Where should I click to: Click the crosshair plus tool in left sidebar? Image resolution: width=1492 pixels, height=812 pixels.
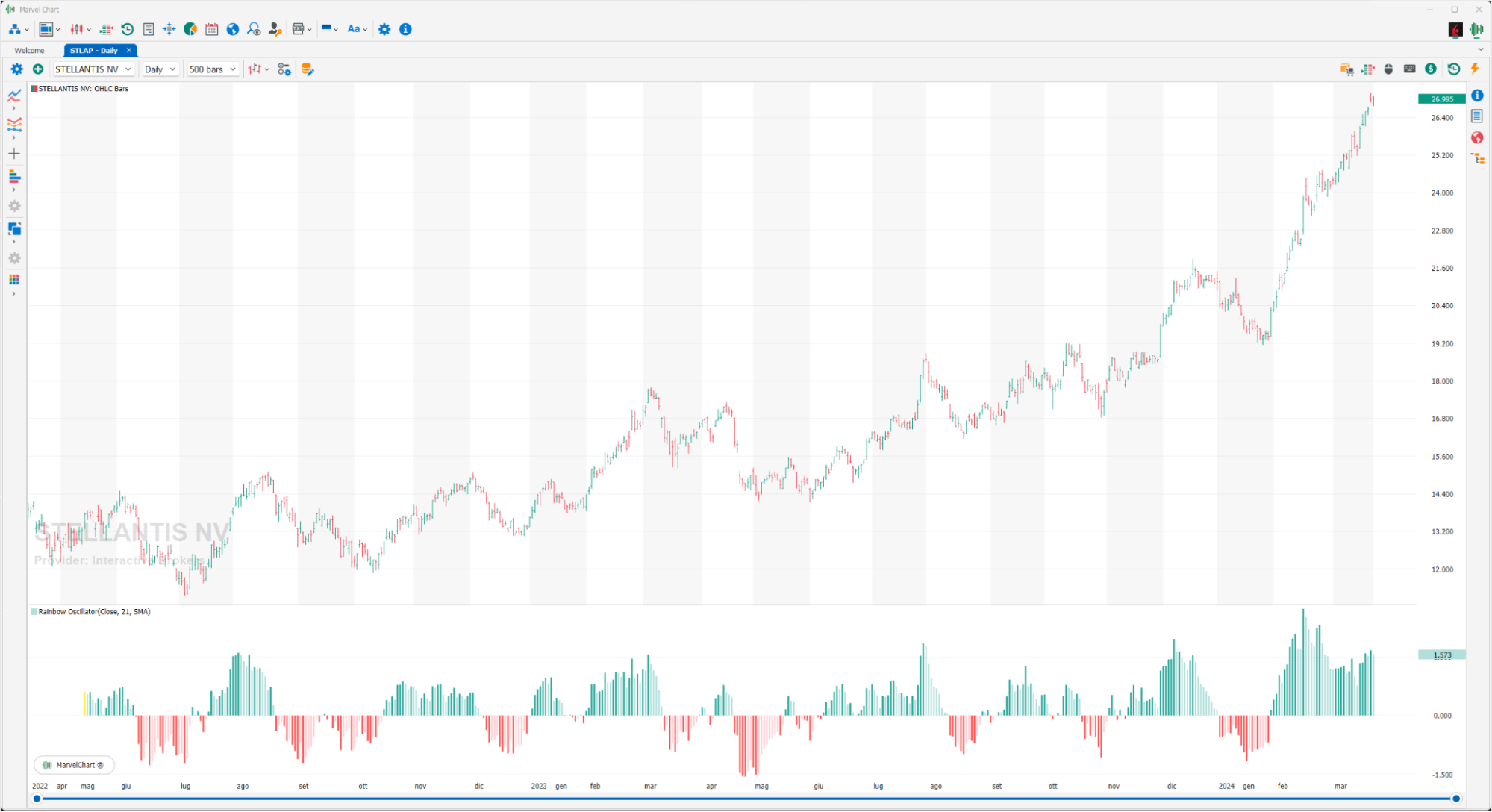14,154
